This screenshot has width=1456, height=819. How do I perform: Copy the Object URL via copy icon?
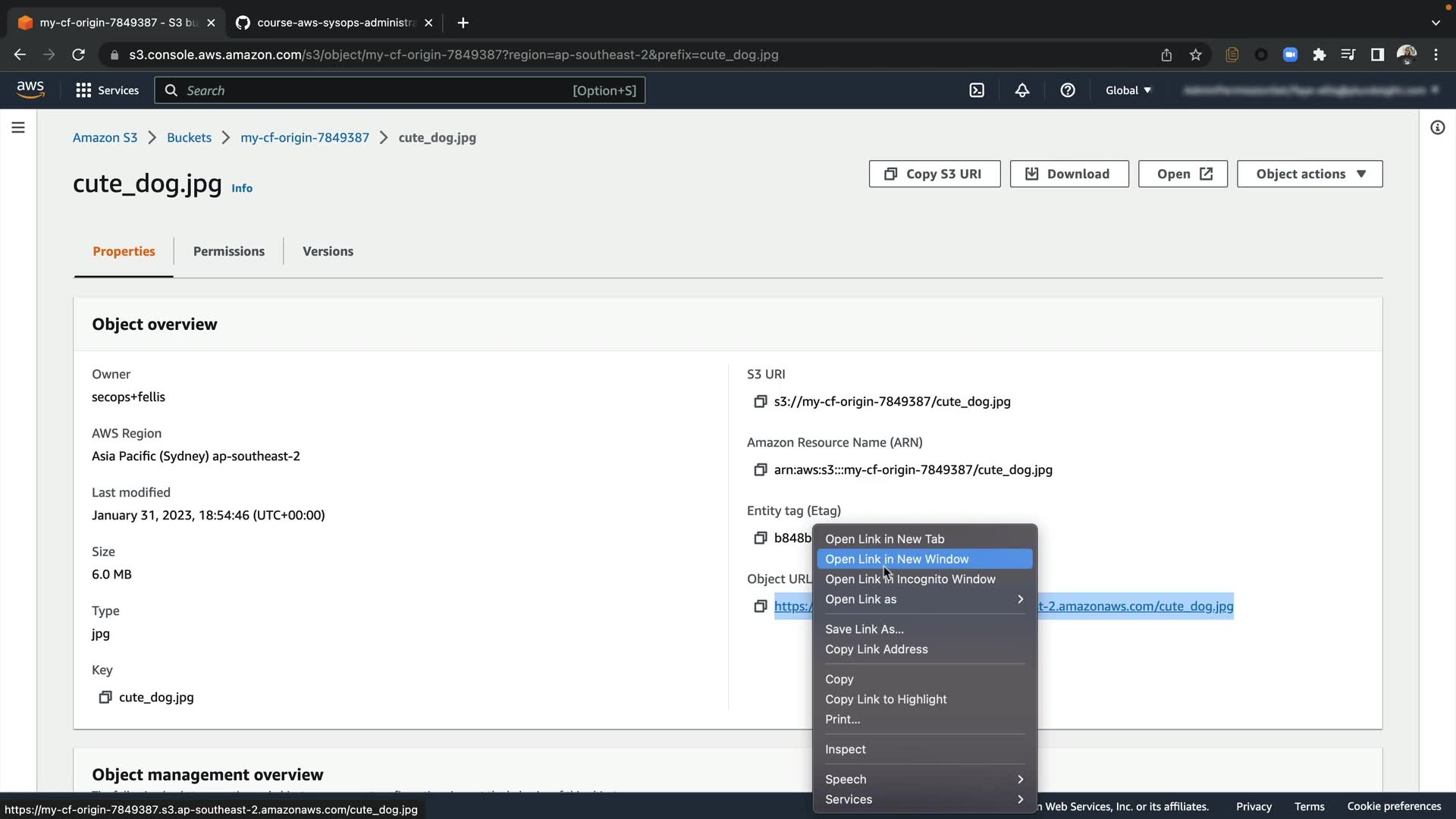pyautogui.click(x=760, y=606)
